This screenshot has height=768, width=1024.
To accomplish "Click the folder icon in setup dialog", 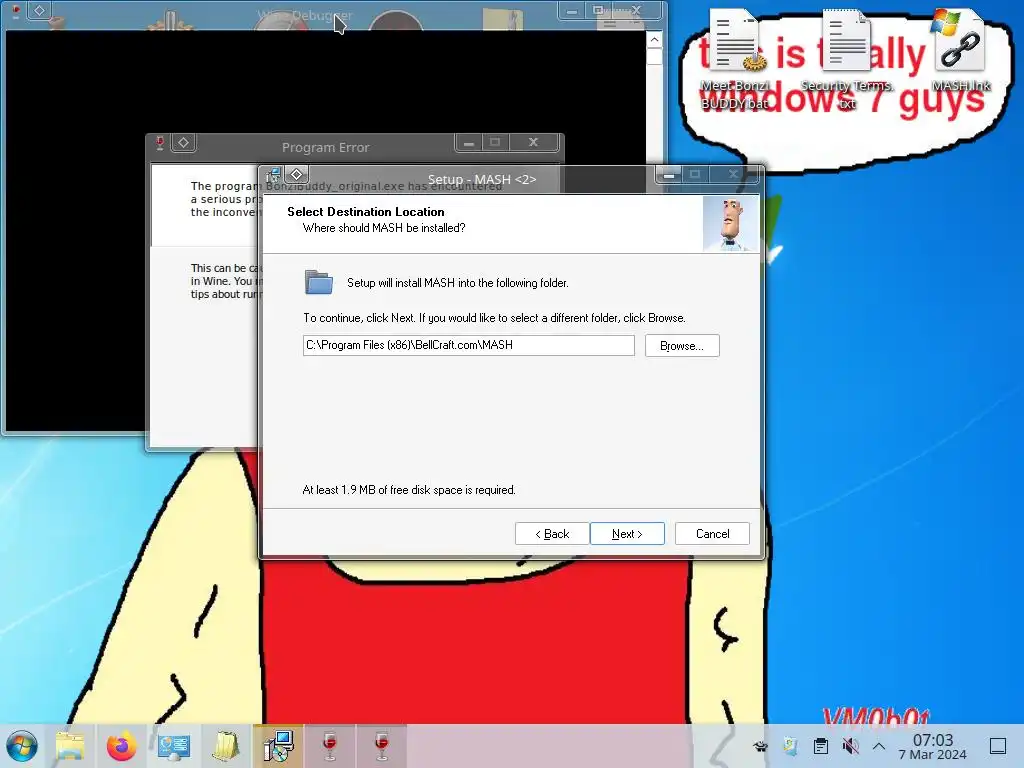I will click(319, 282).
